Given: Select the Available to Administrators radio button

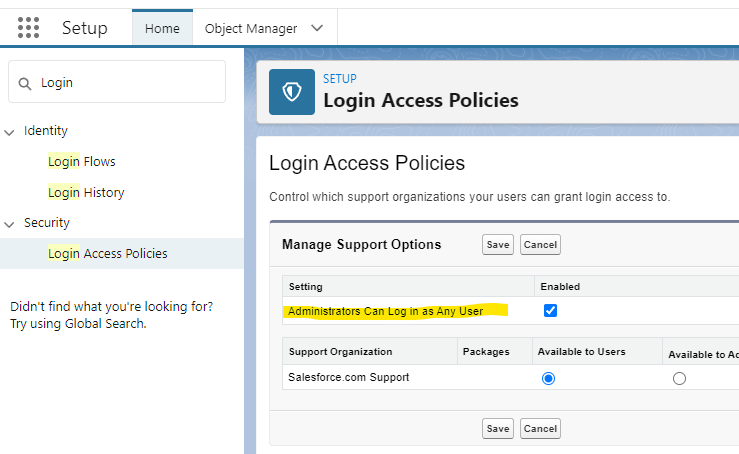Looking at the screenshot, I should tap(680, 378).
